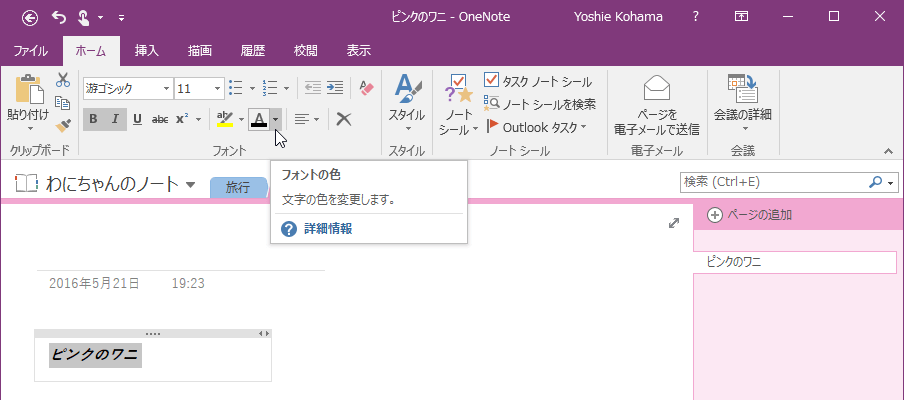The image size is (904, 400).
Task: Open the Outlook タスク flag menu
Action: click(537, 127)
